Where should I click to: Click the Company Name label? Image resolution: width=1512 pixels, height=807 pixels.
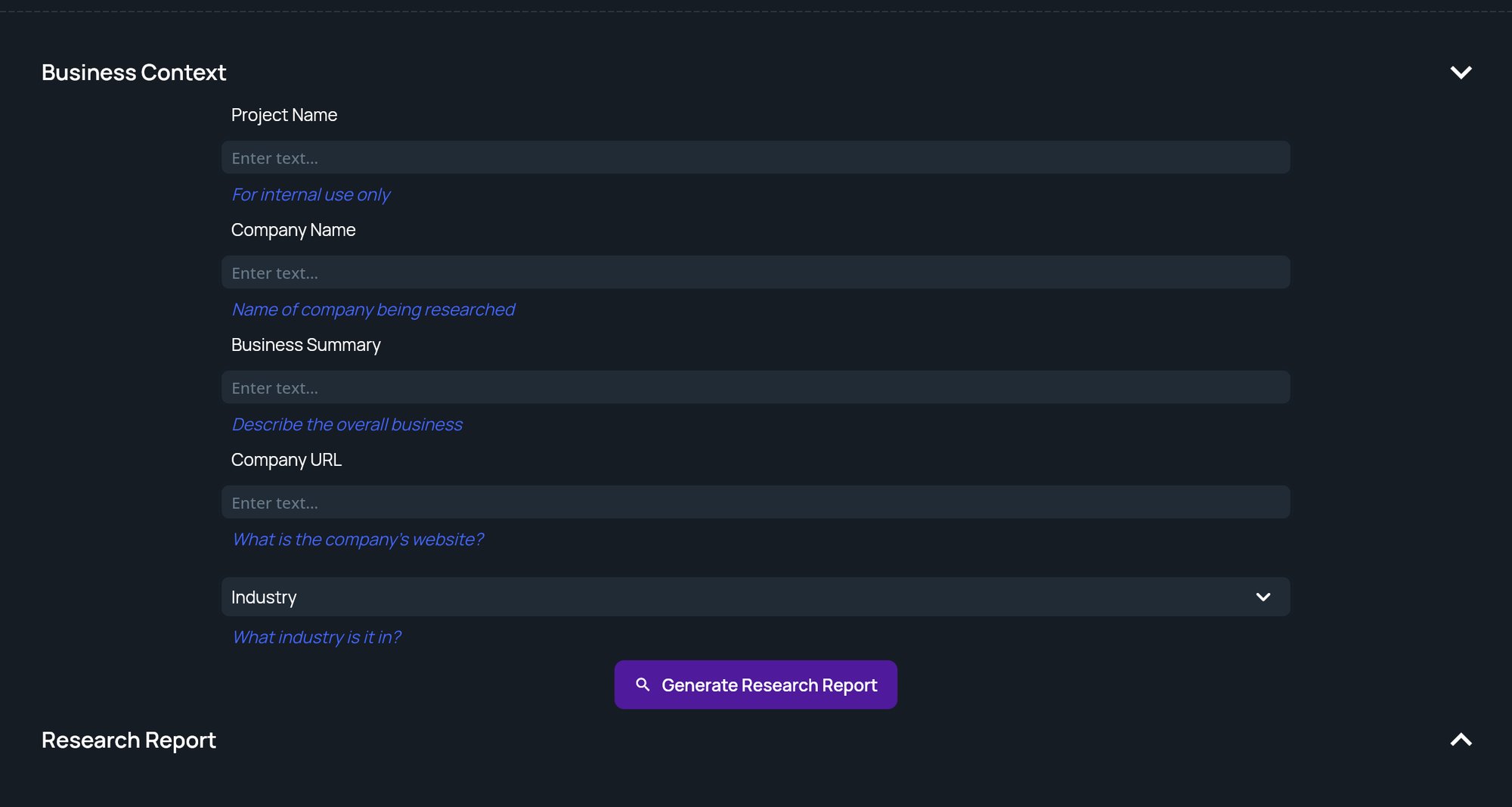(293, 230)
